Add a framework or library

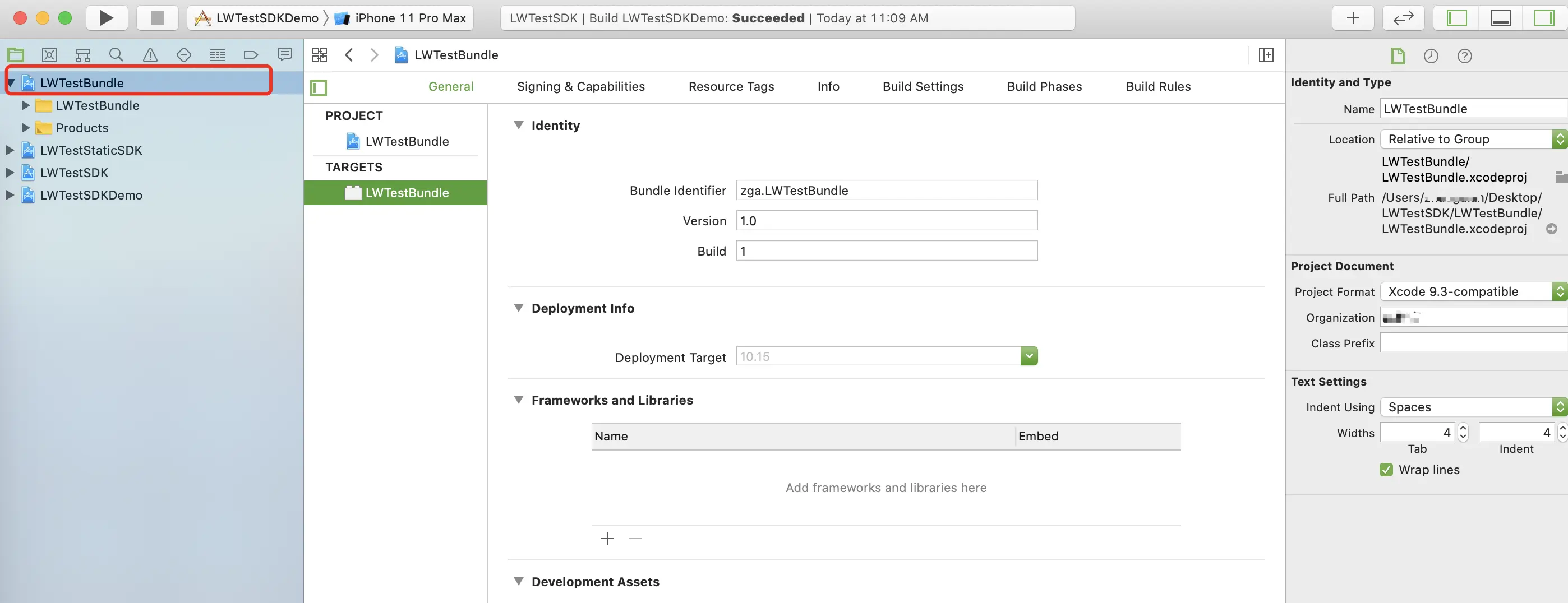[607, 539]
